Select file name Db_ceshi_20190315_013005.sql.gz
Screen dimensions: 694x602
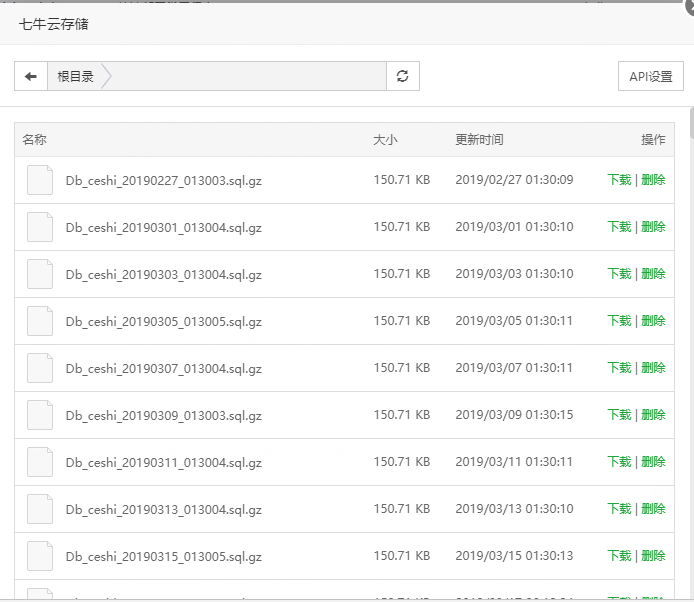[164, 556]
